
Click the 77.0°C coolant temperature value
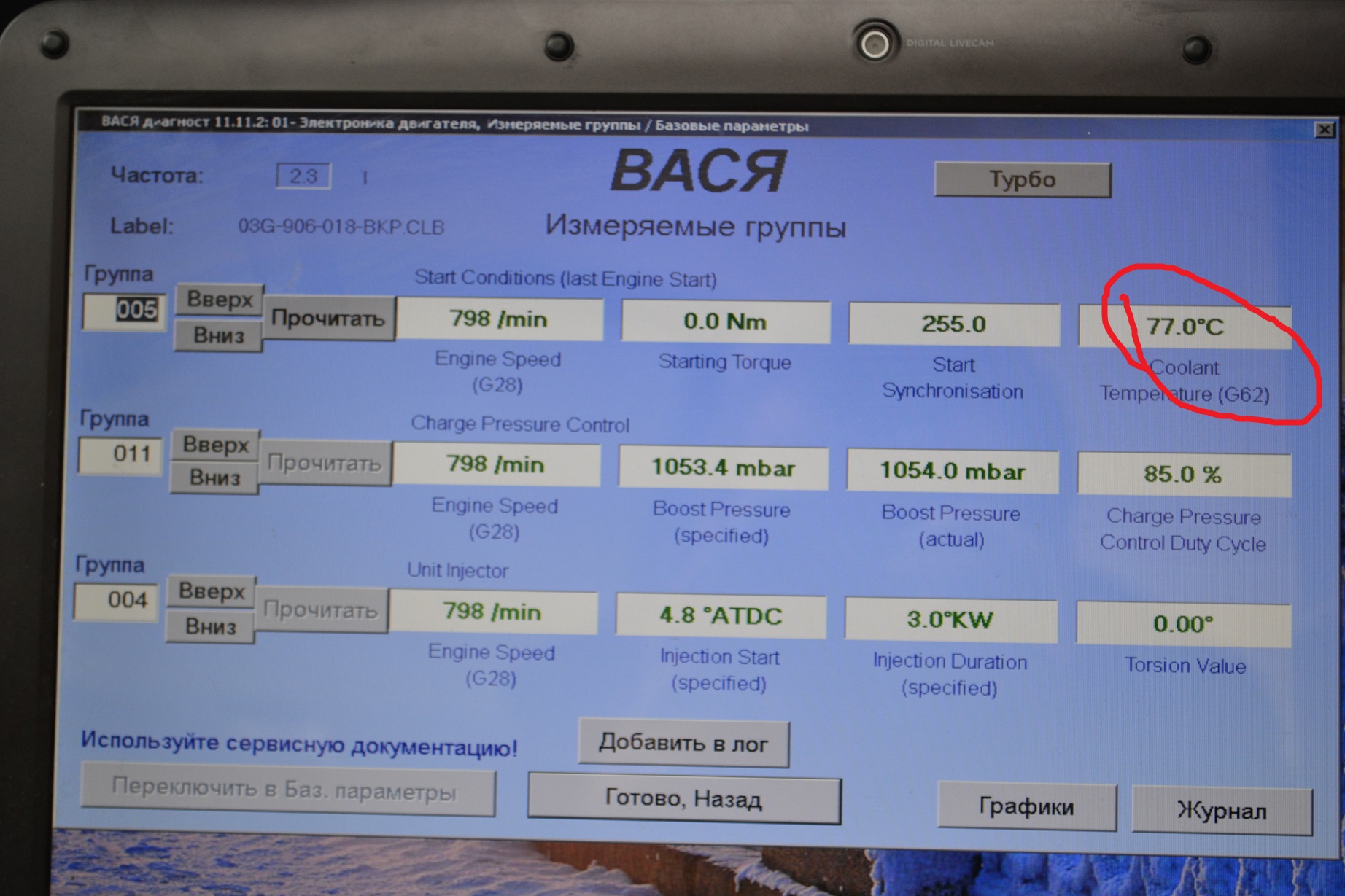click(1184, 327)
